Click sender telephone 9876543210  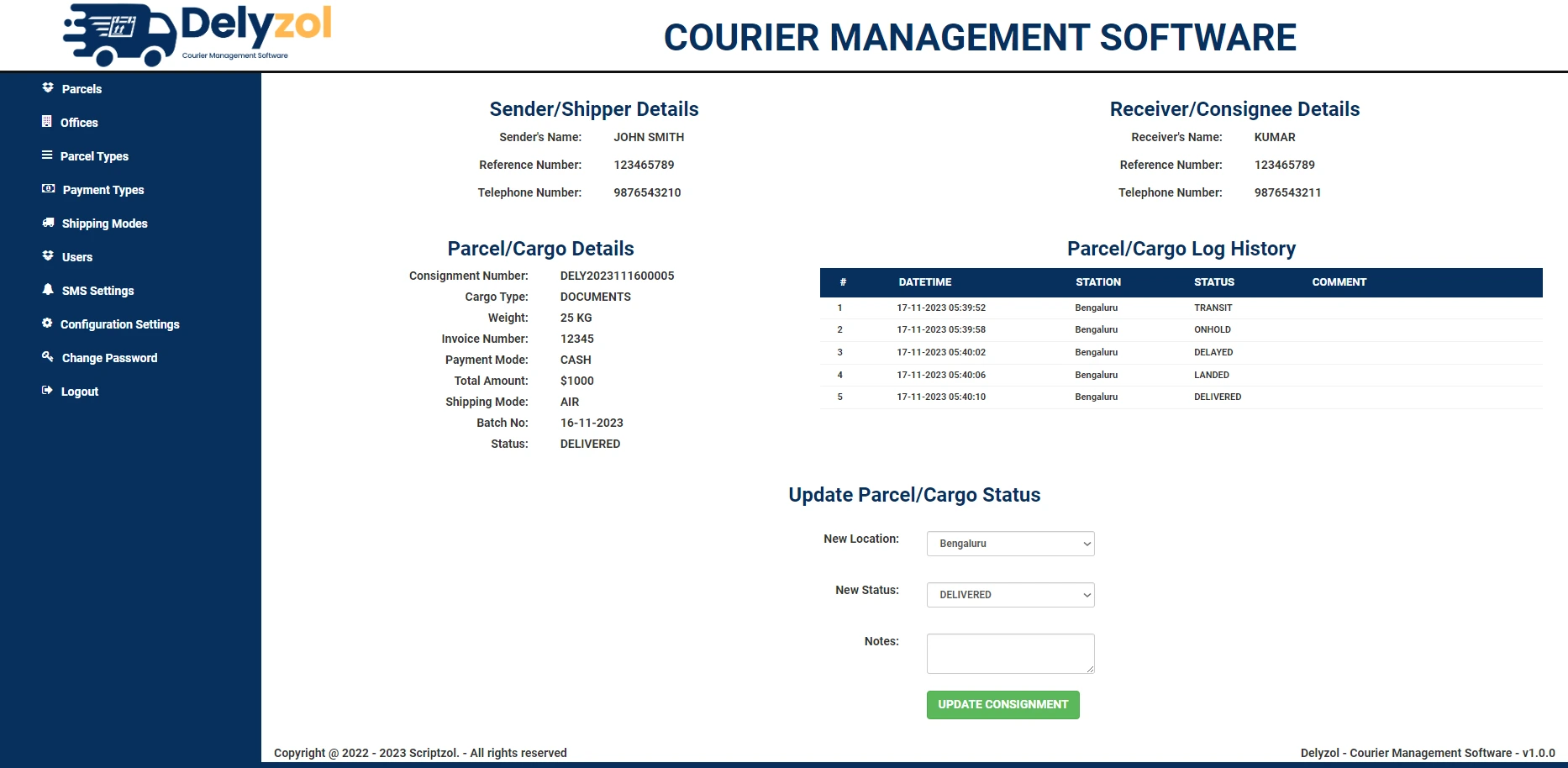click(x=647, y=192)
